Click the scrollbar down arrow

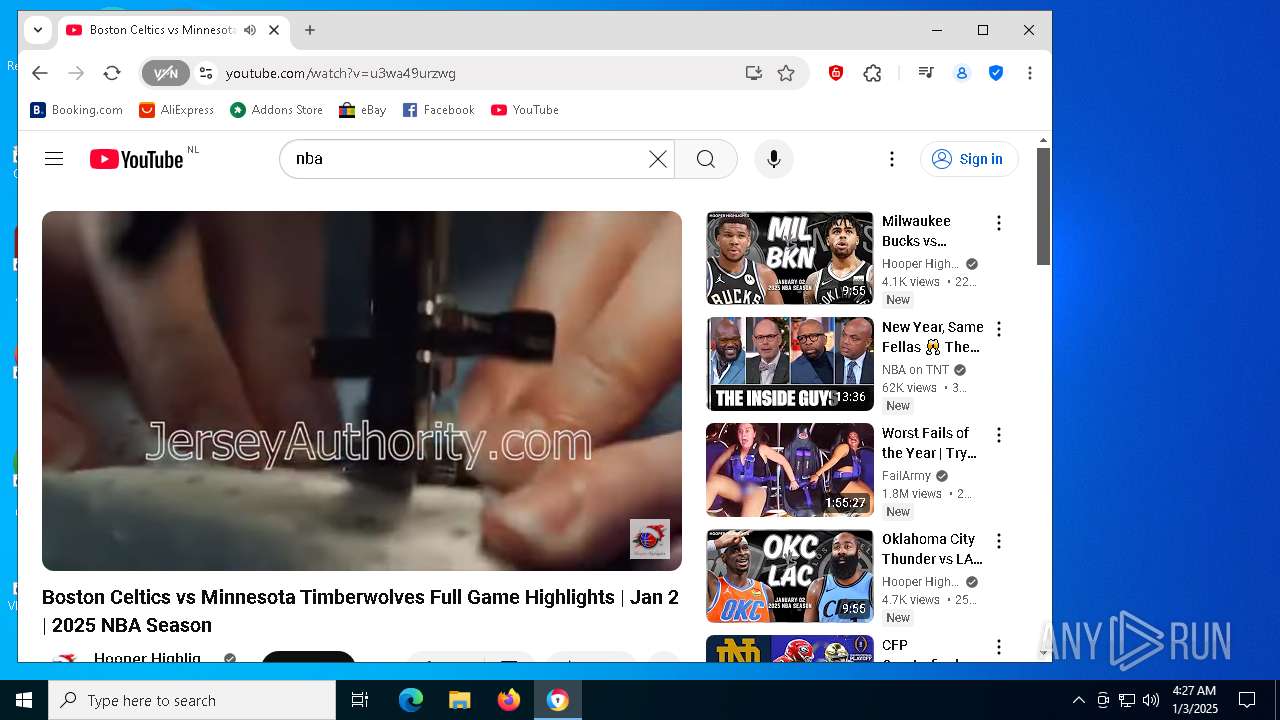point(1043,654)
